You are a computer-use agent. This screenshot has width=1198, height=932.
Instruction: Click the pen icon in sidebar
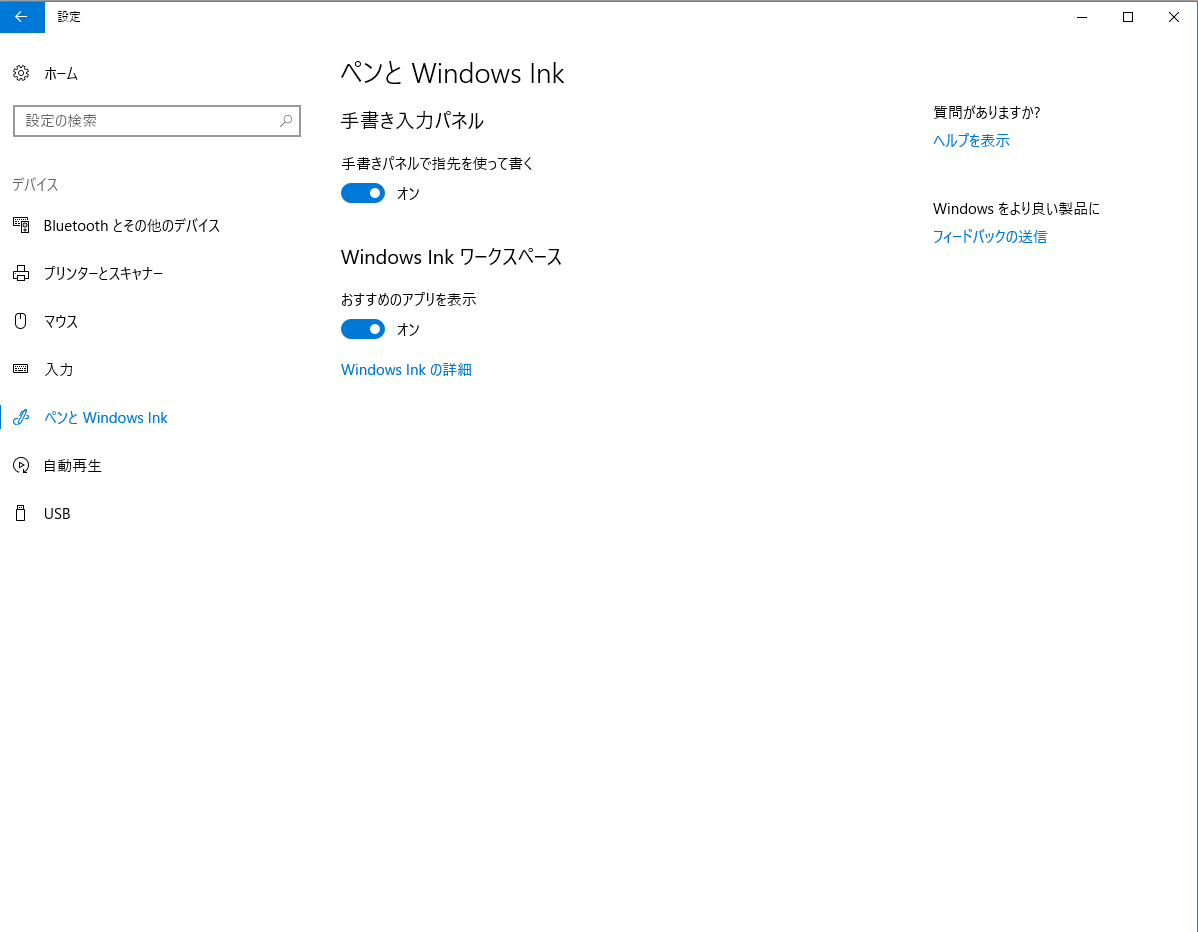click(x=21, y=418)
